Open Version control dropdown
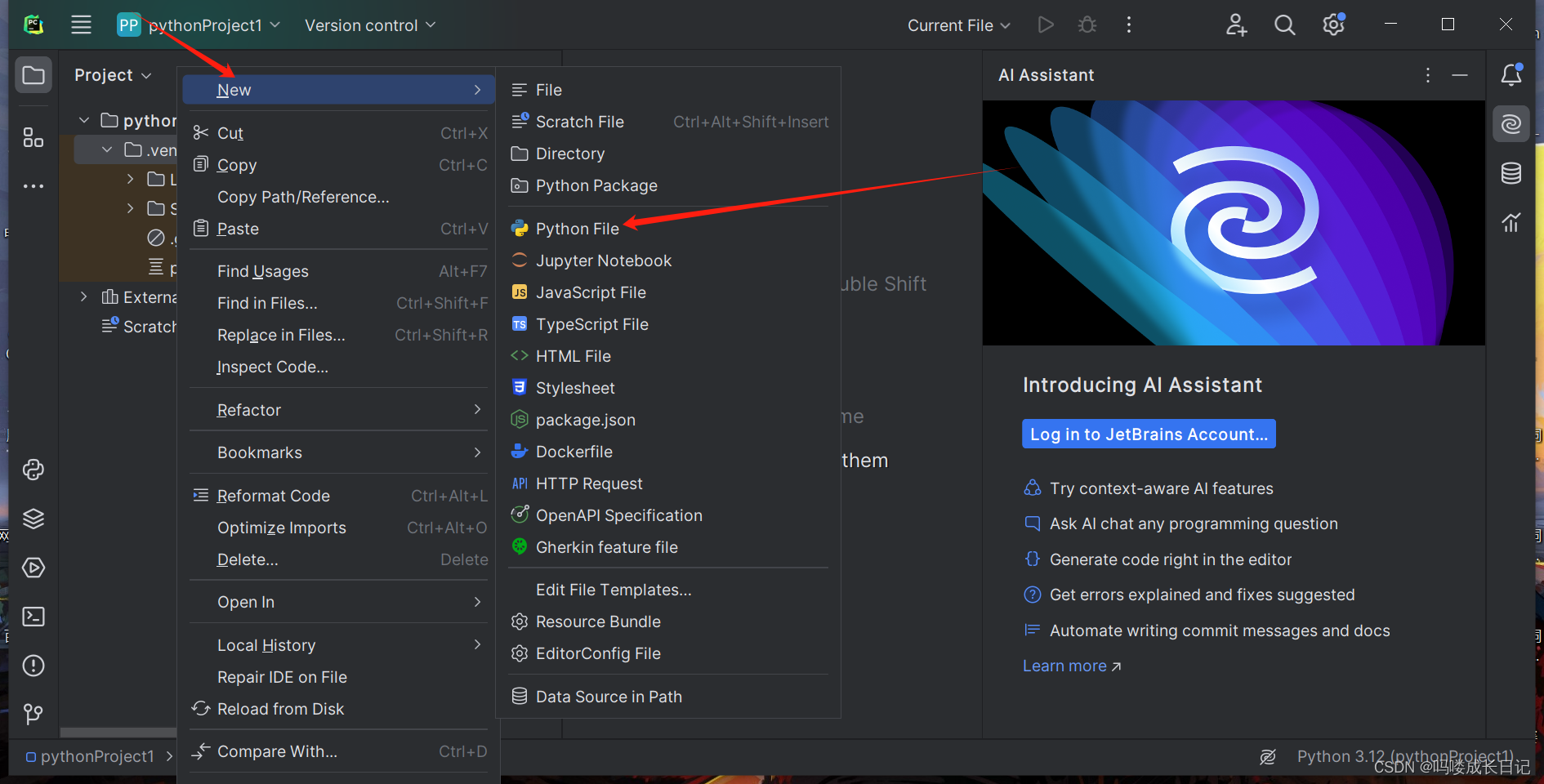1544x784 pixels. pos(370,25)
